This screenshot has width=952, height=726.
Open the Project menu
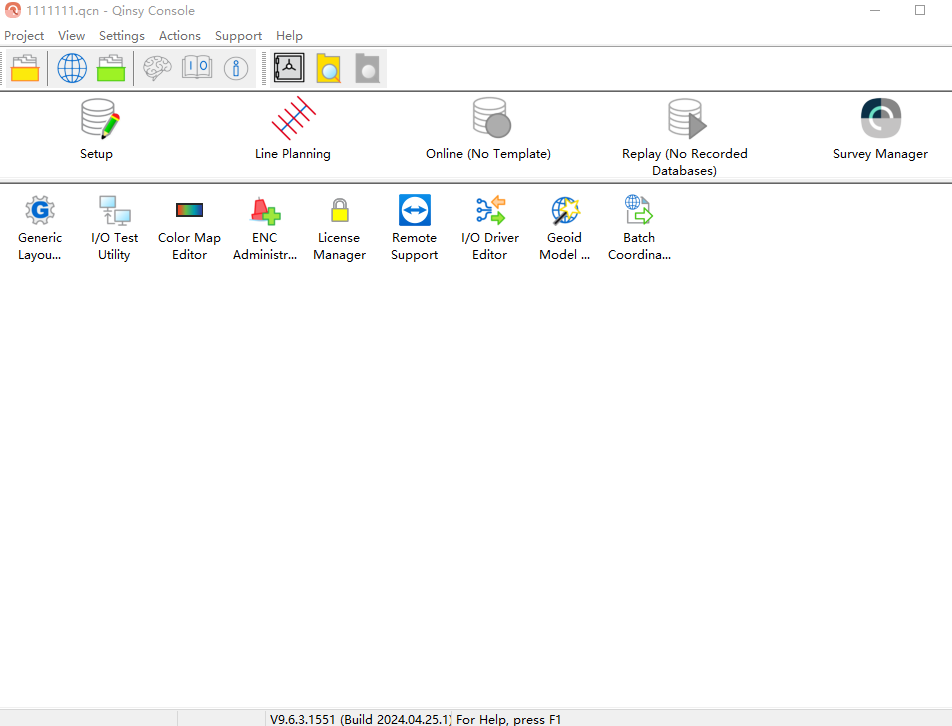click(24, 36)
